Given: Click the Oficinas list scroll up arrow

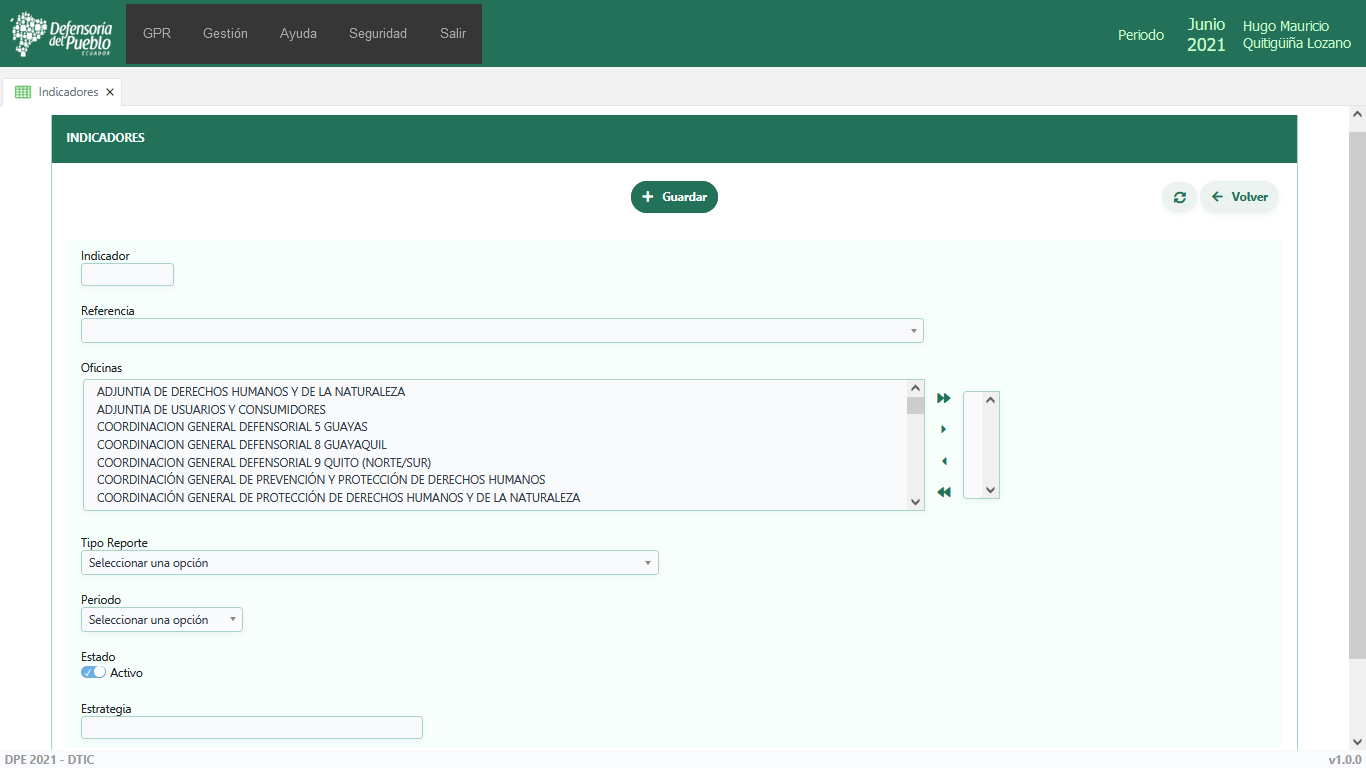Looking at the screenshot, I should click(915, 389).
